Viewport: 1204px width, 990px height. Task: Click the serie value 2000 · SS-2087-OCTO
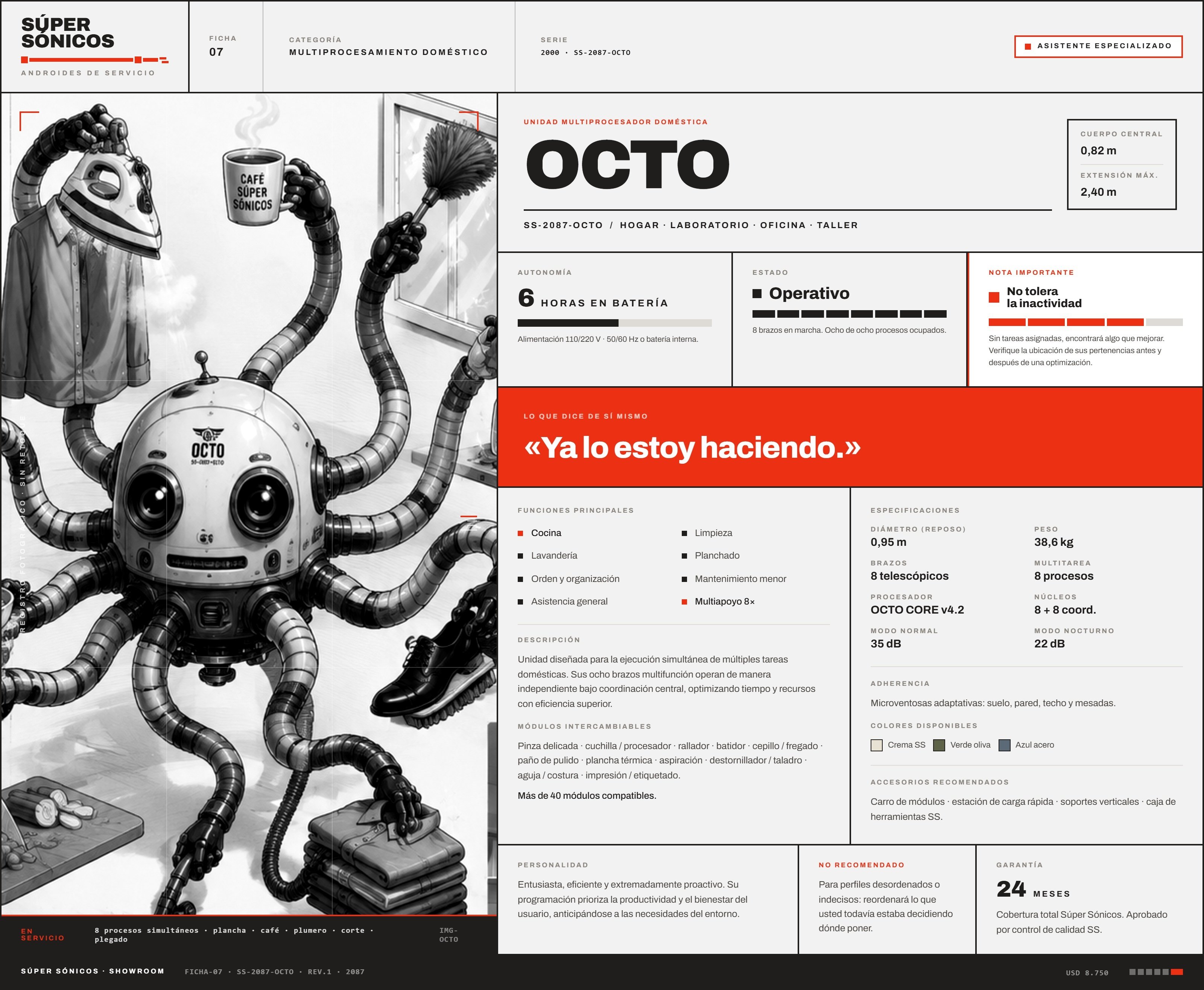[585, 52]
